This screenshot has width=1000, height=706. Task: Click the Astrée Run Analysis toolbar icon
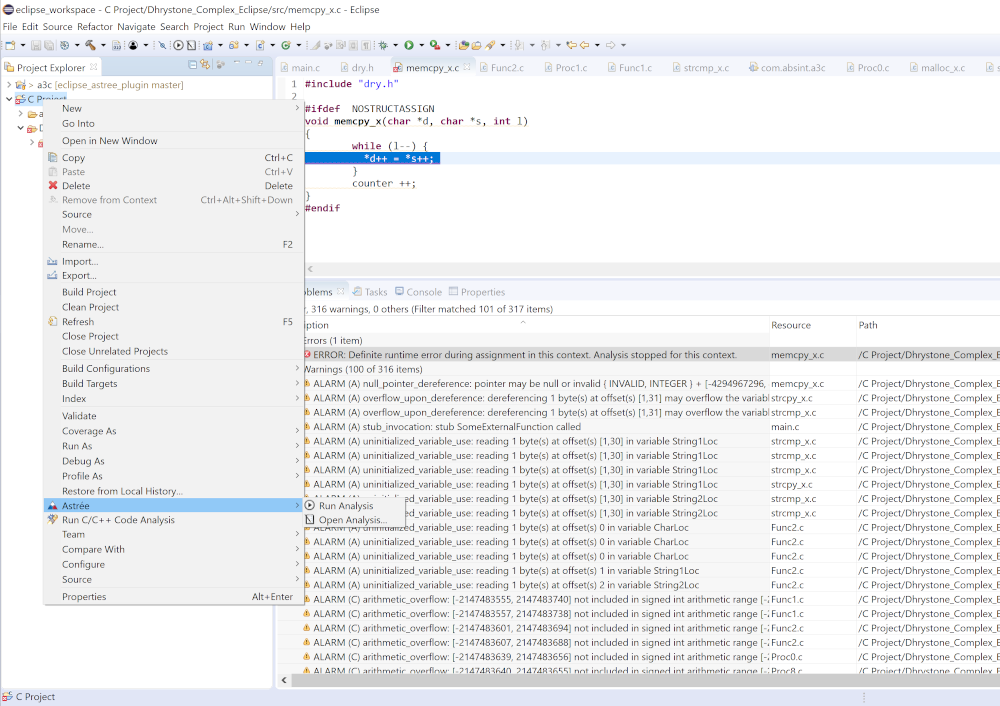click(x=179, y=45)
